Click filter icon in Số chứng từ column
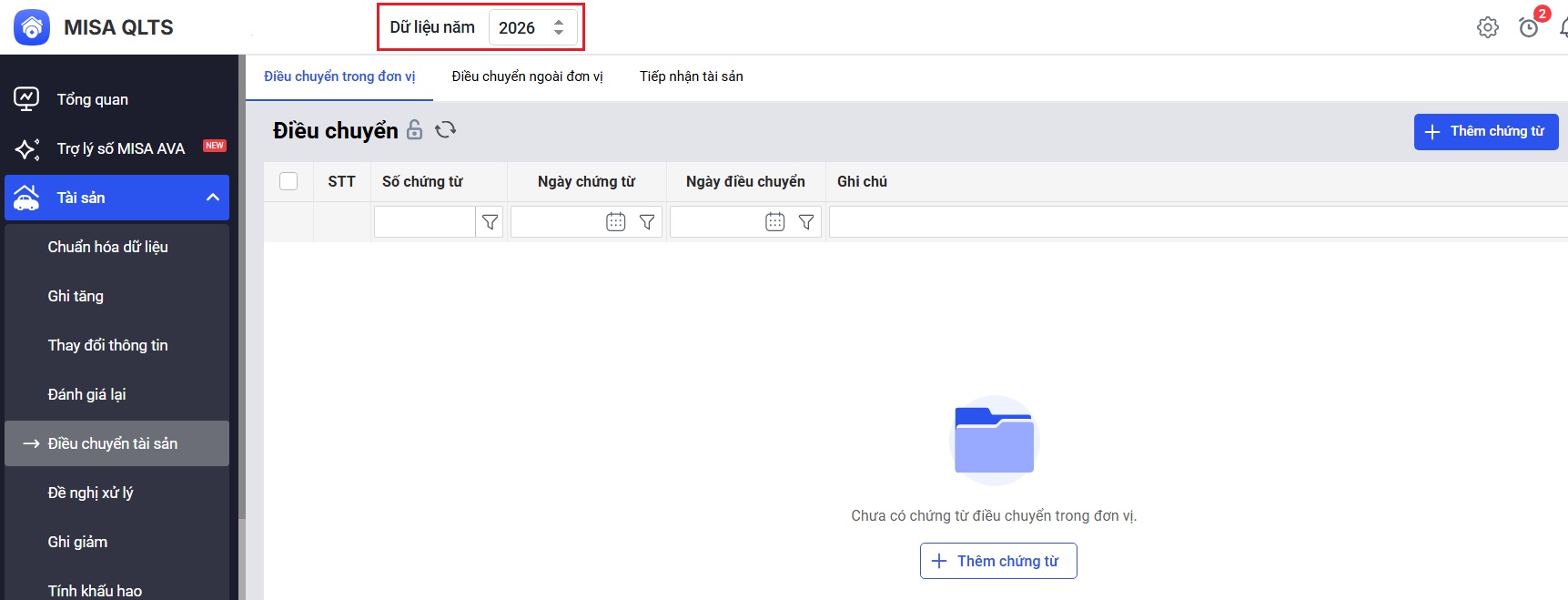Screen dimensions: 1568x600 (490, 222)
